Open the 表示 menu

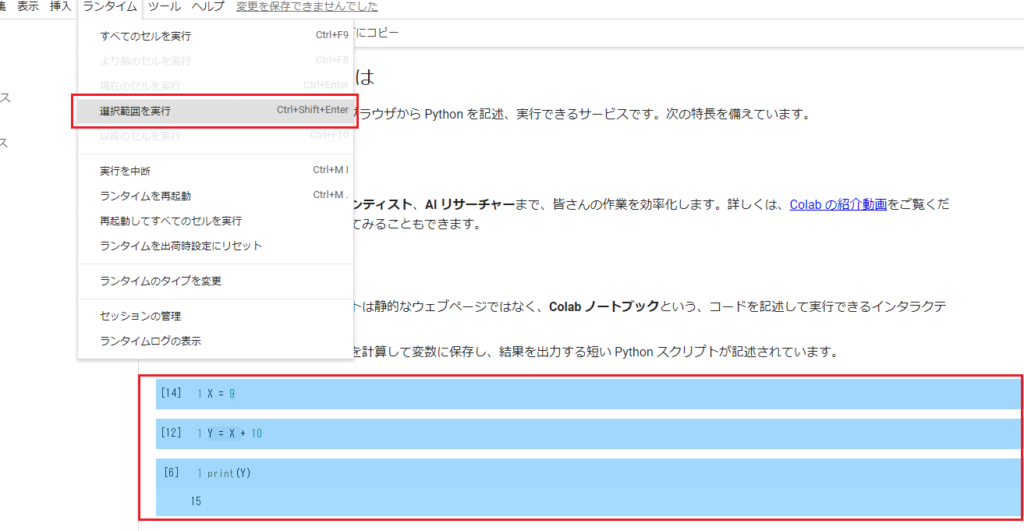(x=28, y=7)
